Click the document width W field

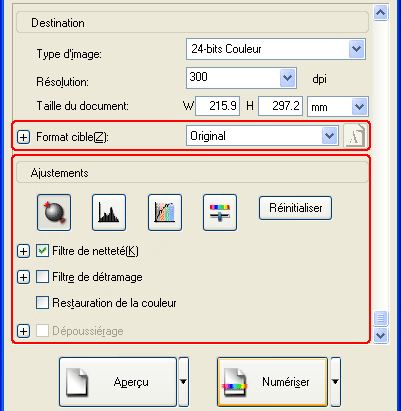217,106
